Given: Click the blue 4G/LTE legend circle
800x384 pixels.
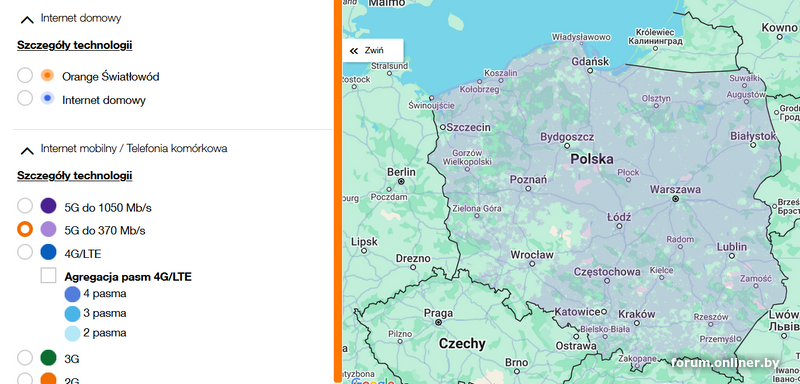Looking at the screenshot, I should pyautogui.click(x=48, y=252).
